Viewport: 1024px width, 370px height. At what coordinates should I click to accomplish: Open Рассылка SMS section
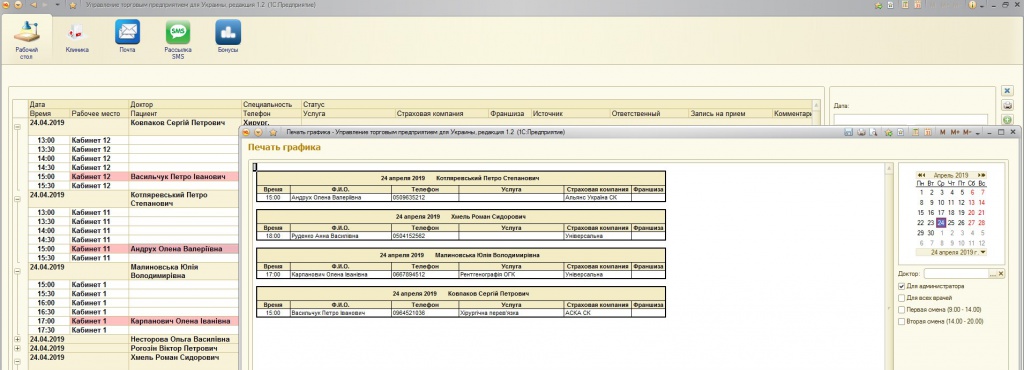(178, 40)
